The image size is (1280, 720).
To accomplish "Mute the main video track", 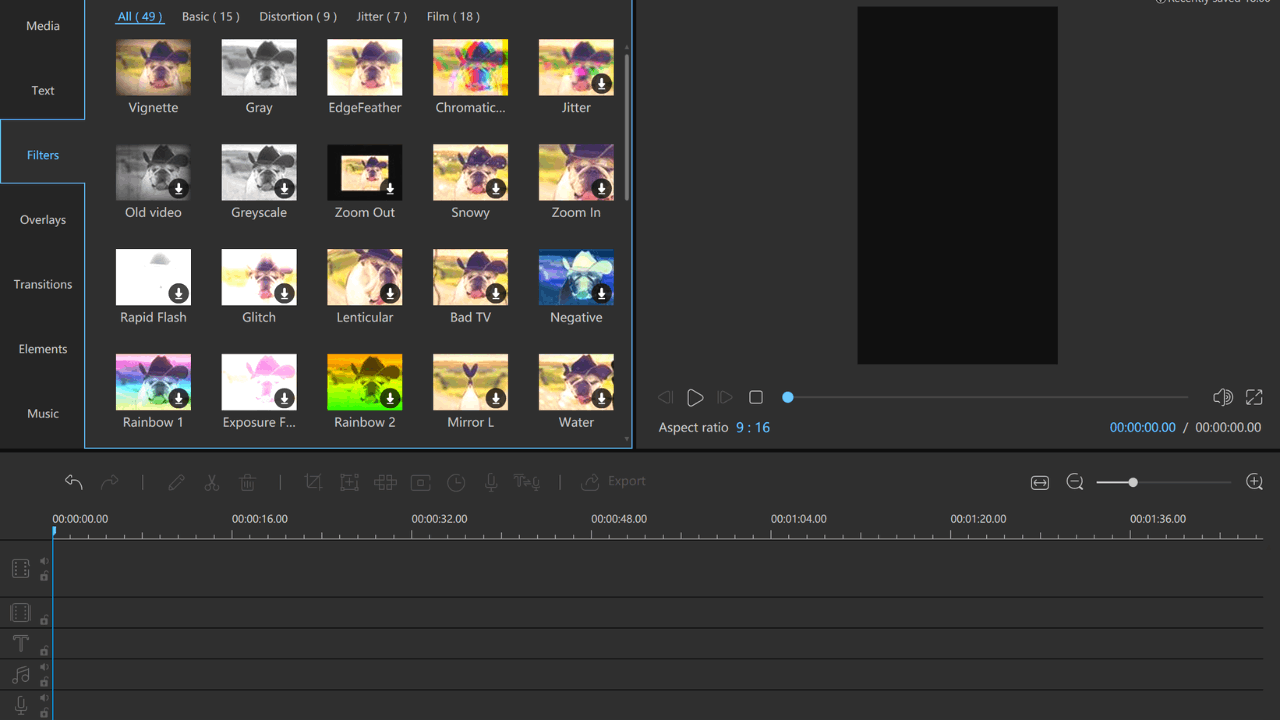I will tap(44, 561).
